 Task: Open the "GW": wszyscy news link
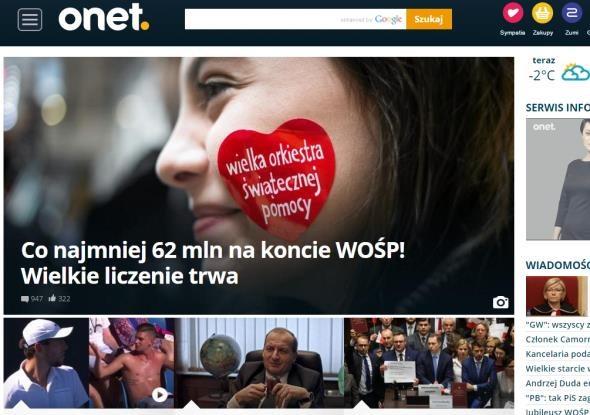point(558,325)
